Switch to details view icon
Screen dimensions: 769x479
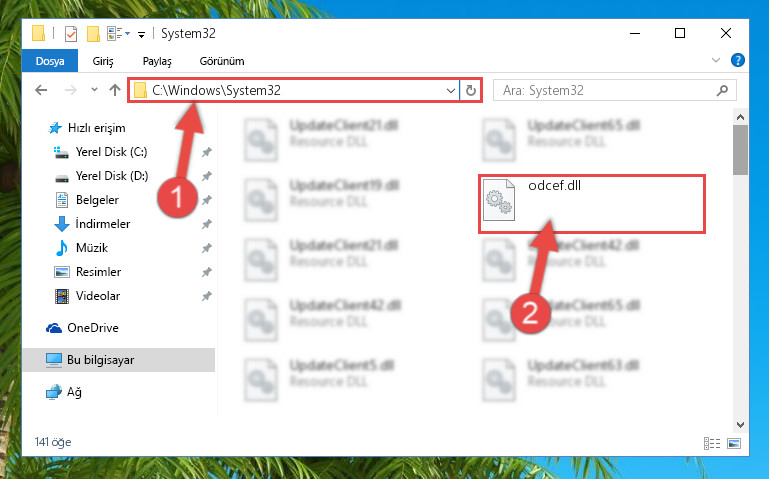pyautogui.click(x=712, y=443)
